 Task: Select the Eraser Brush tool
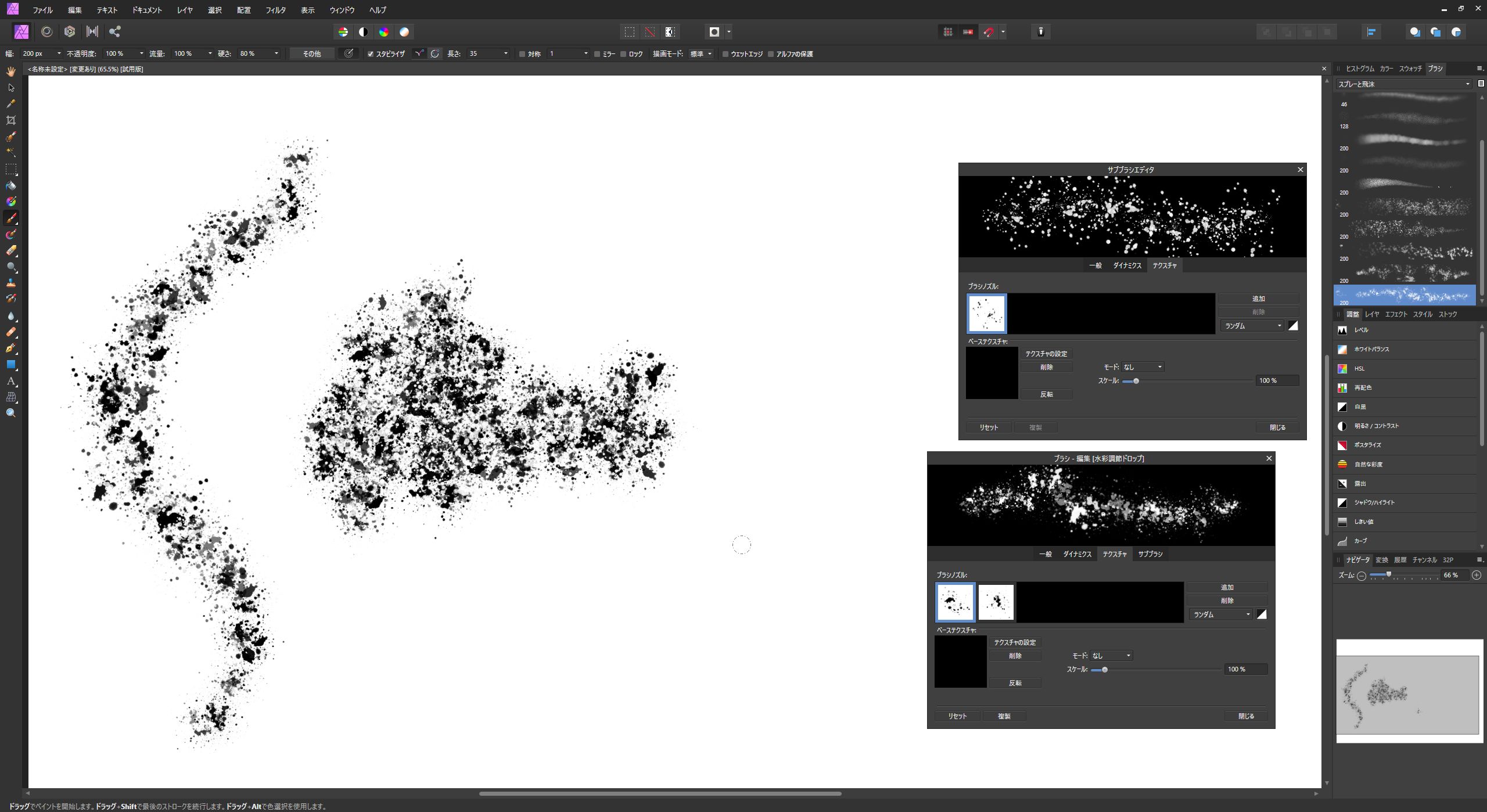11,251
